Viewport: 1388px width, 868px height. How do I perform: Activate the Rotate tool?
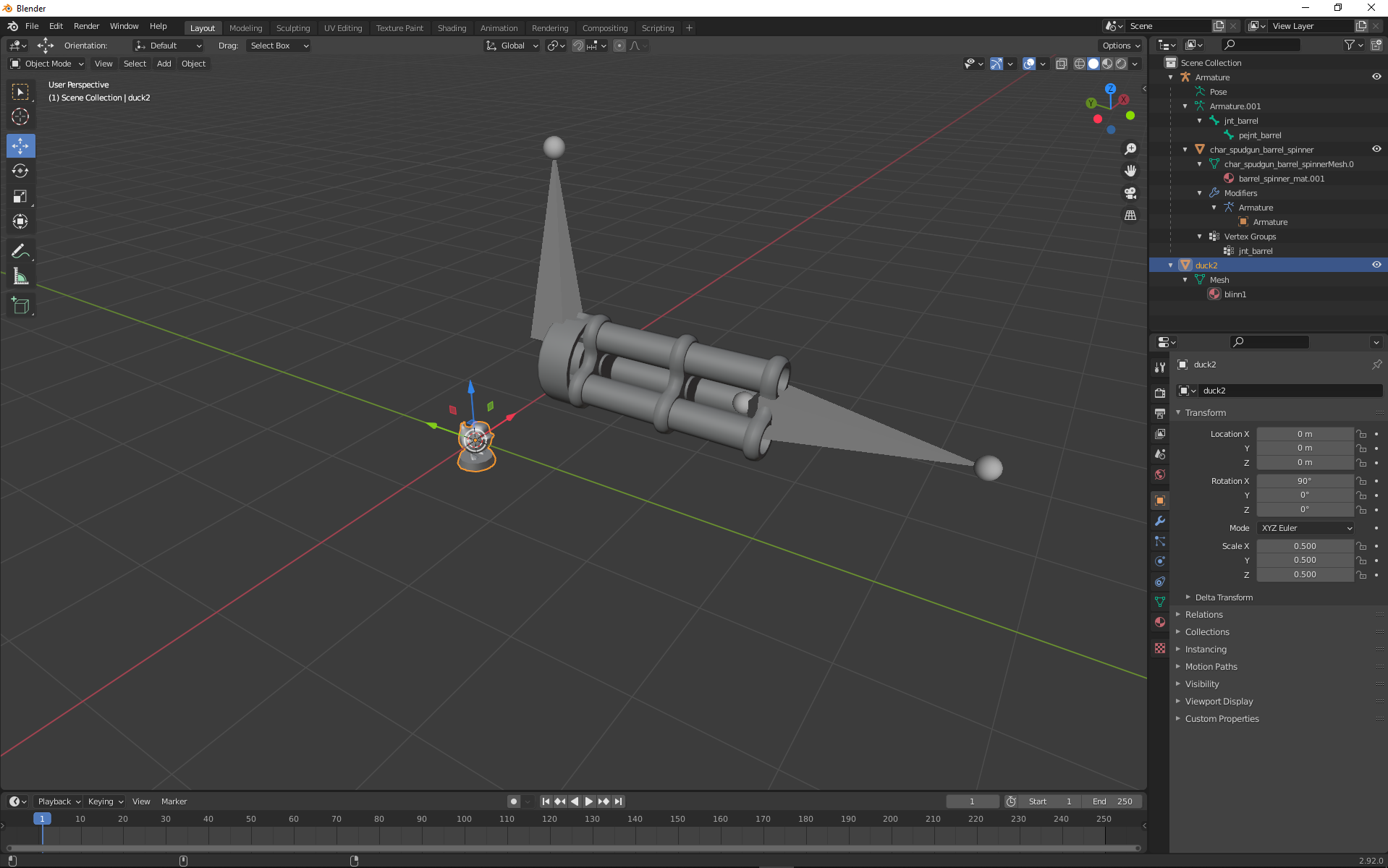click(x=20, y=171)
